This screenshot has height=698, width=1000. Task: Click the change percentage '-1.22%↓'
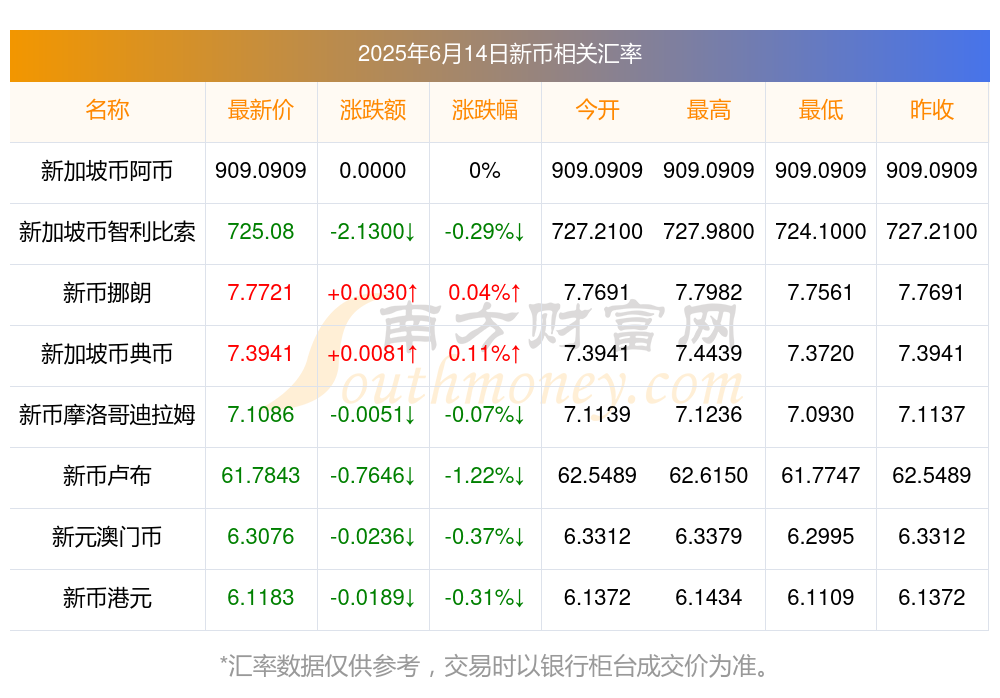click(x=485, y=475)
